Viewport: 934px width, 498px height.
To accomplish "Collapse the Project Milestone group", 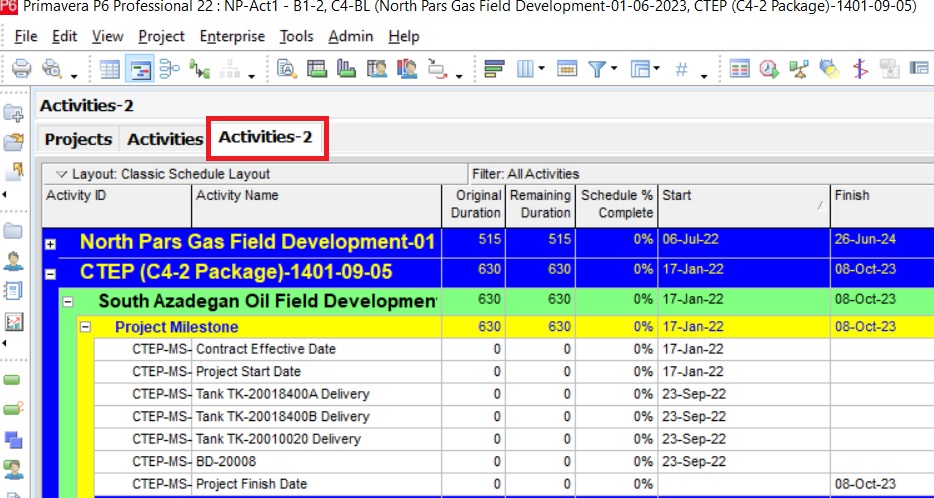I will point(86,327).
